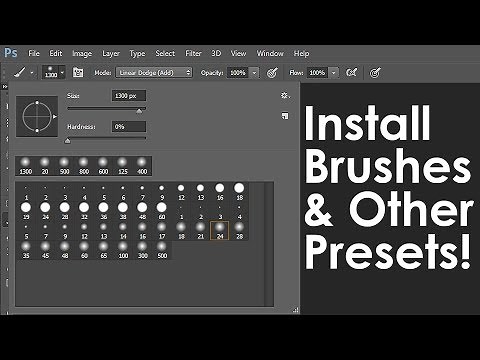
Task: Click the picker resize grip corner
Action: pyautogui.click(x=296, y=310)
